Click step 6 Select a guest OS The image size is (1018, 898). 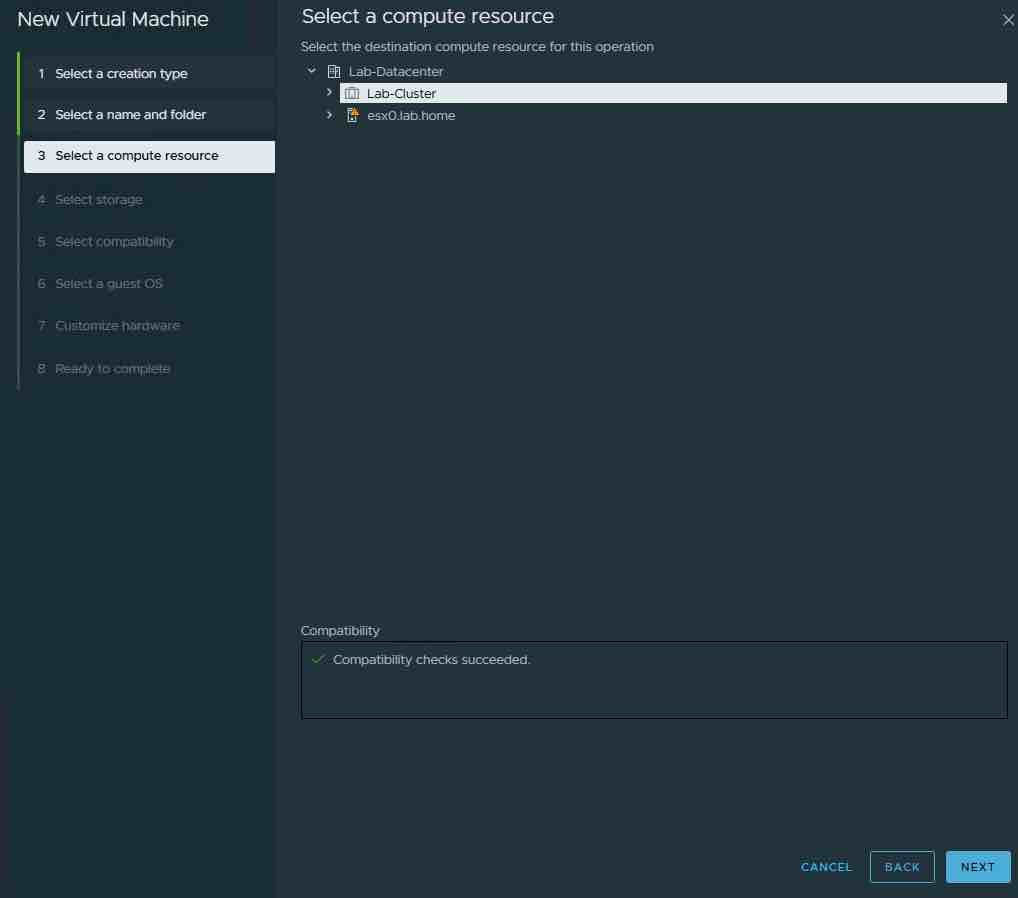click(108, 284)
